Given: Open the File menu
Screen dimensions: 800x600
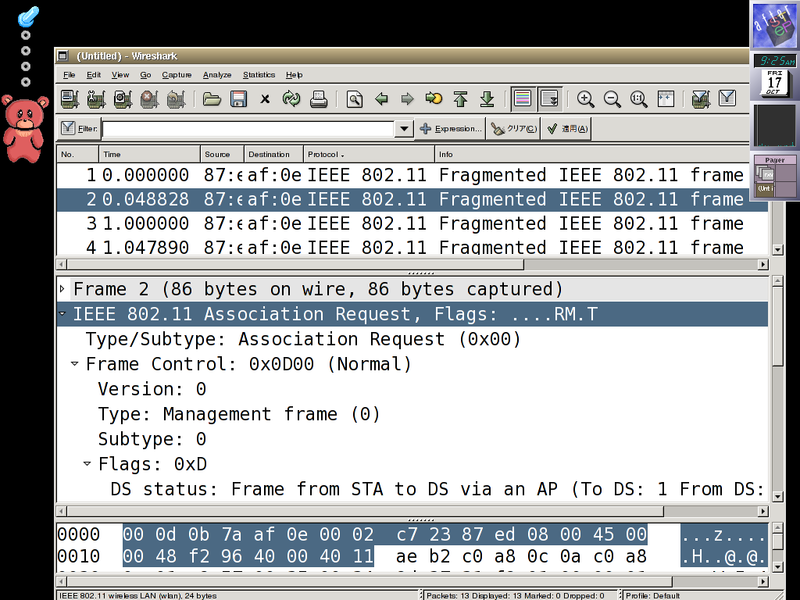Looking at the screenshot, I should (x=69, y=74).
